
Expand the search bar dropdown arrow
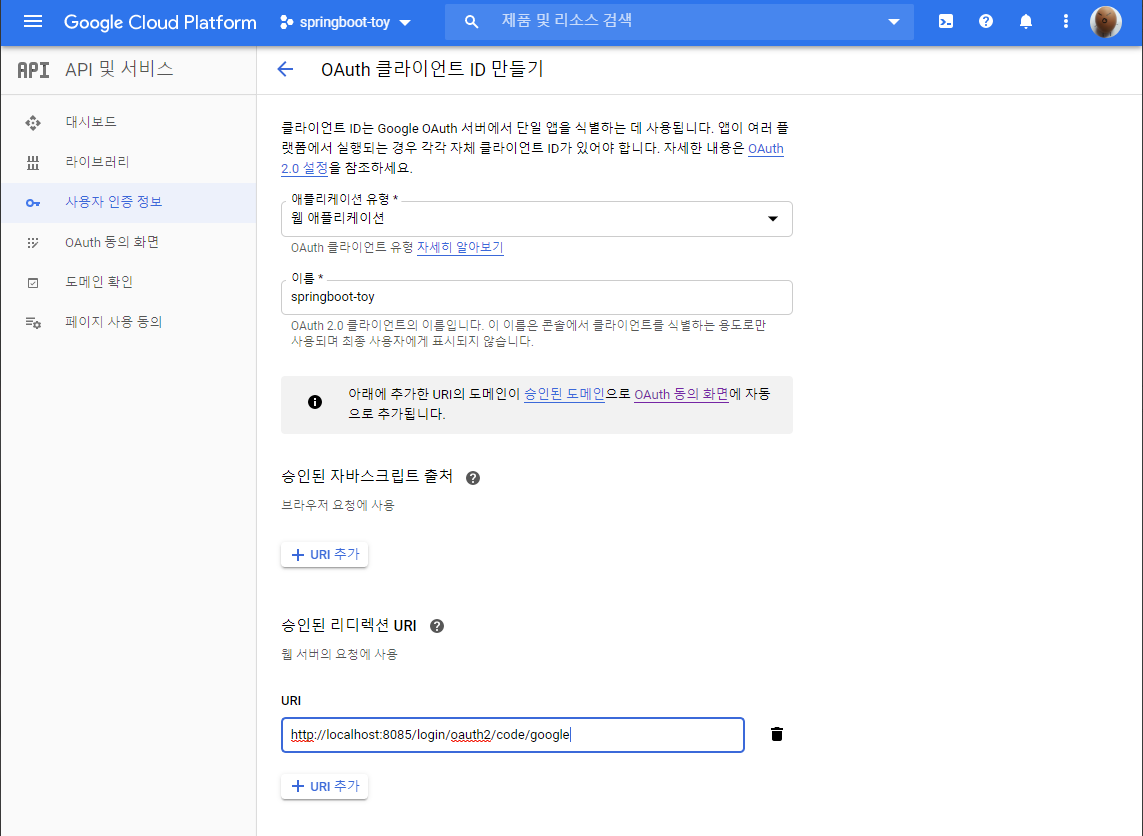tap(894, 22)
